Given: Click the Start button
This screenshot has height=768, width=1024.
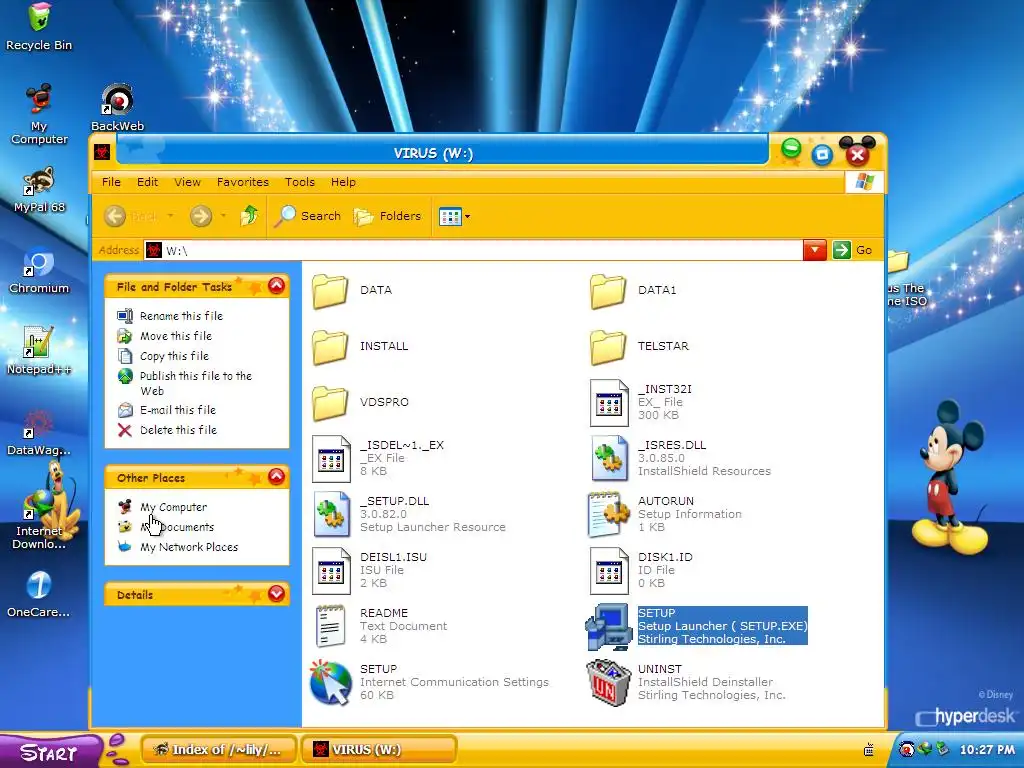Looking at the screenshot, I should [50, 751].
